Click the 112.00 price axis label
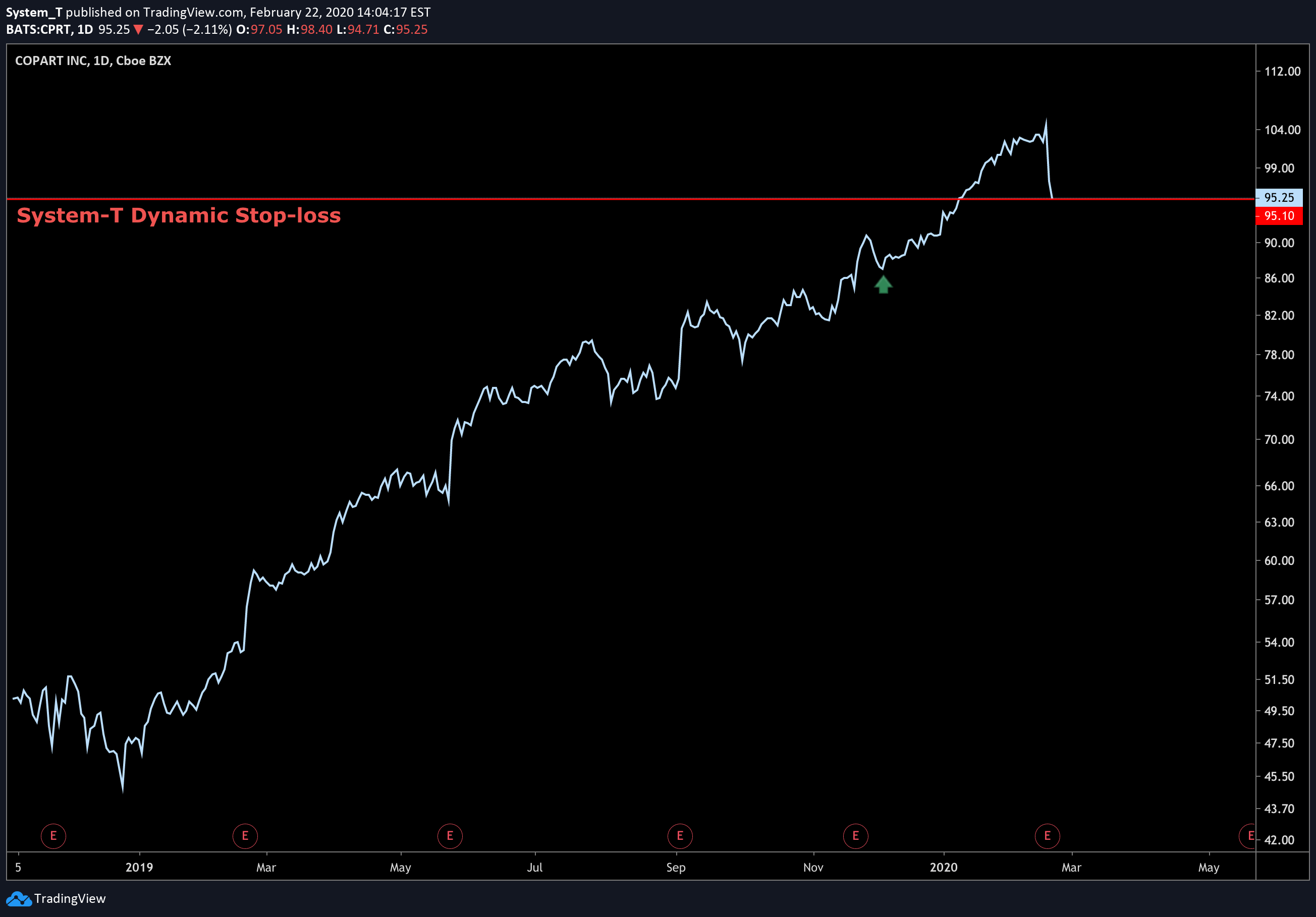The width and height of the screenshot is (1316, 917). pyautogui.click(x=1283, y=72)
